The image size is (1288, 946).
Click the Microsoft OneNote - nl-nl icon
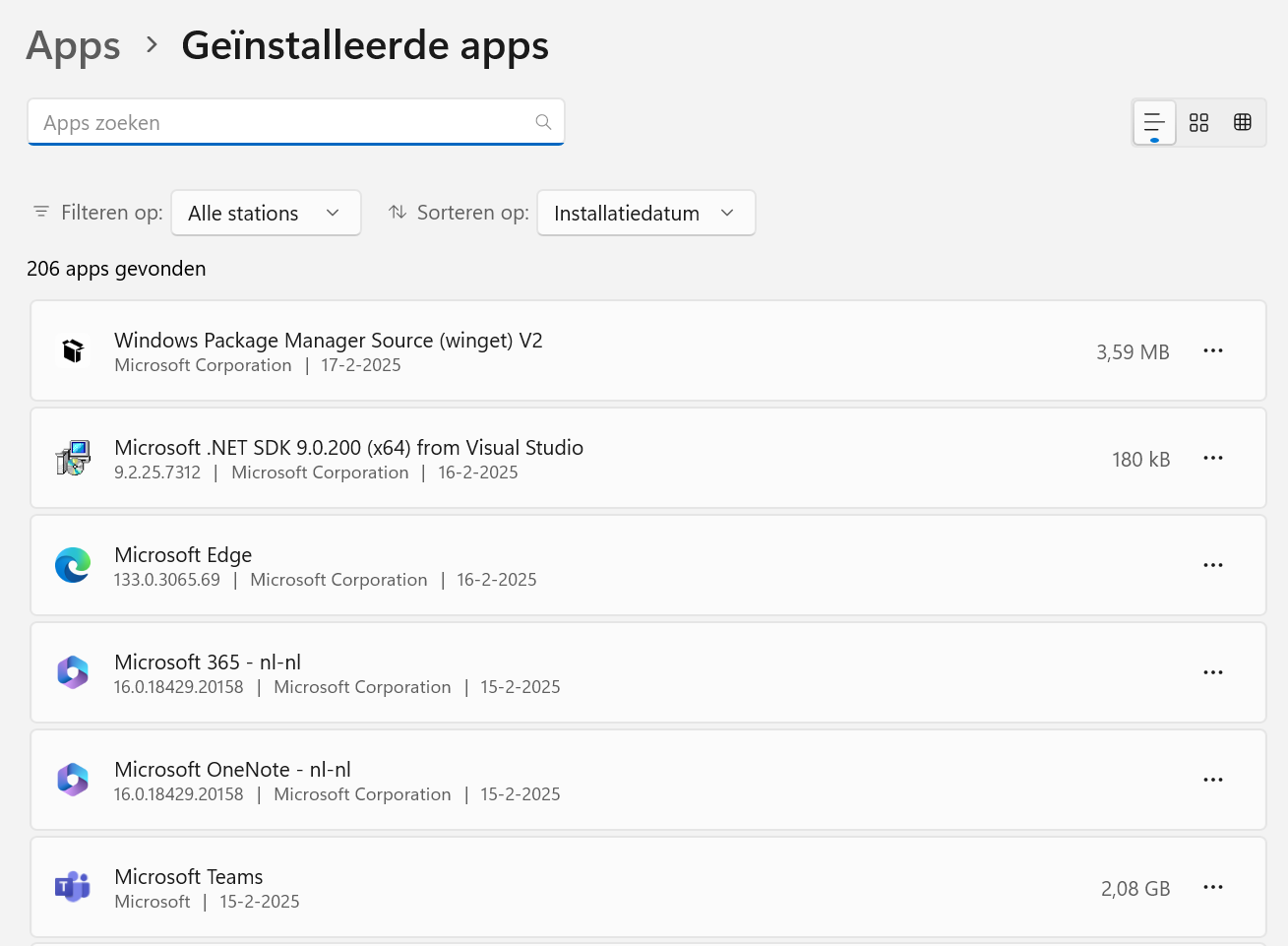click(x=73, y=780)
